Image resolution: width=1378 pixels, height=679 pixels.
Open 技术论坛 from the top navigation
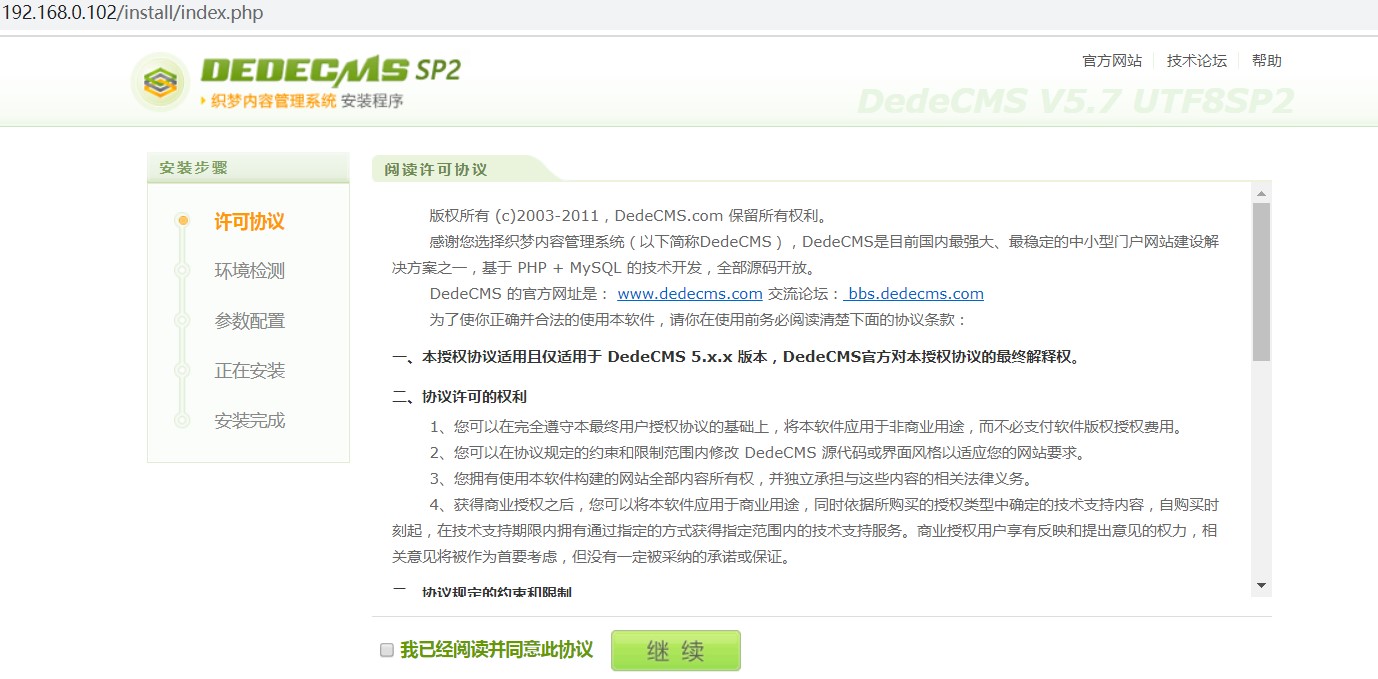pos(1196,60)
